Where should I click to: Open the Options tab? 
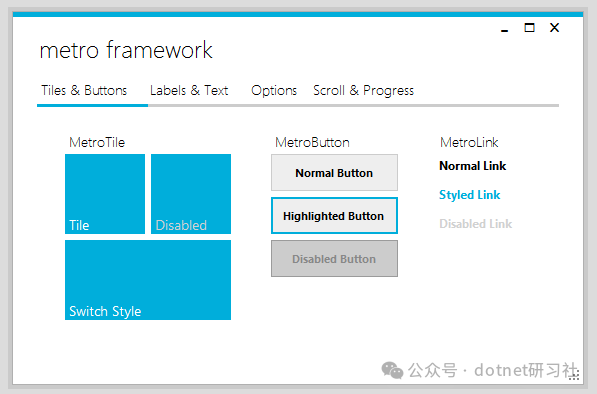[274, 91]
